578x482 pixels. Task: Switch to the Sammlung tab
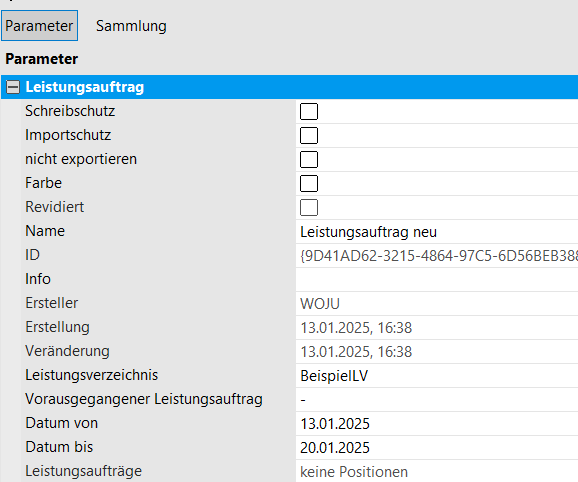pos(131,26)
